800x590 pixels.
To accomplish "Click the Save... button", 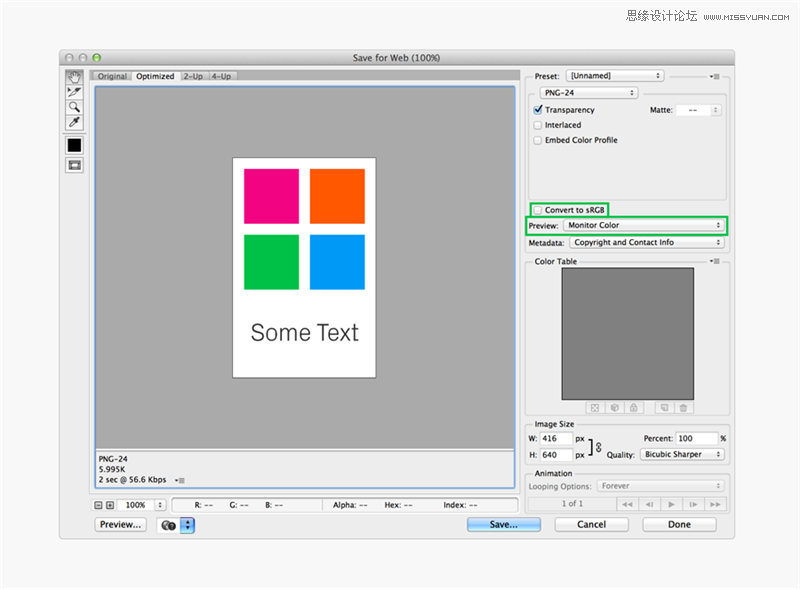I will (504, 524).
